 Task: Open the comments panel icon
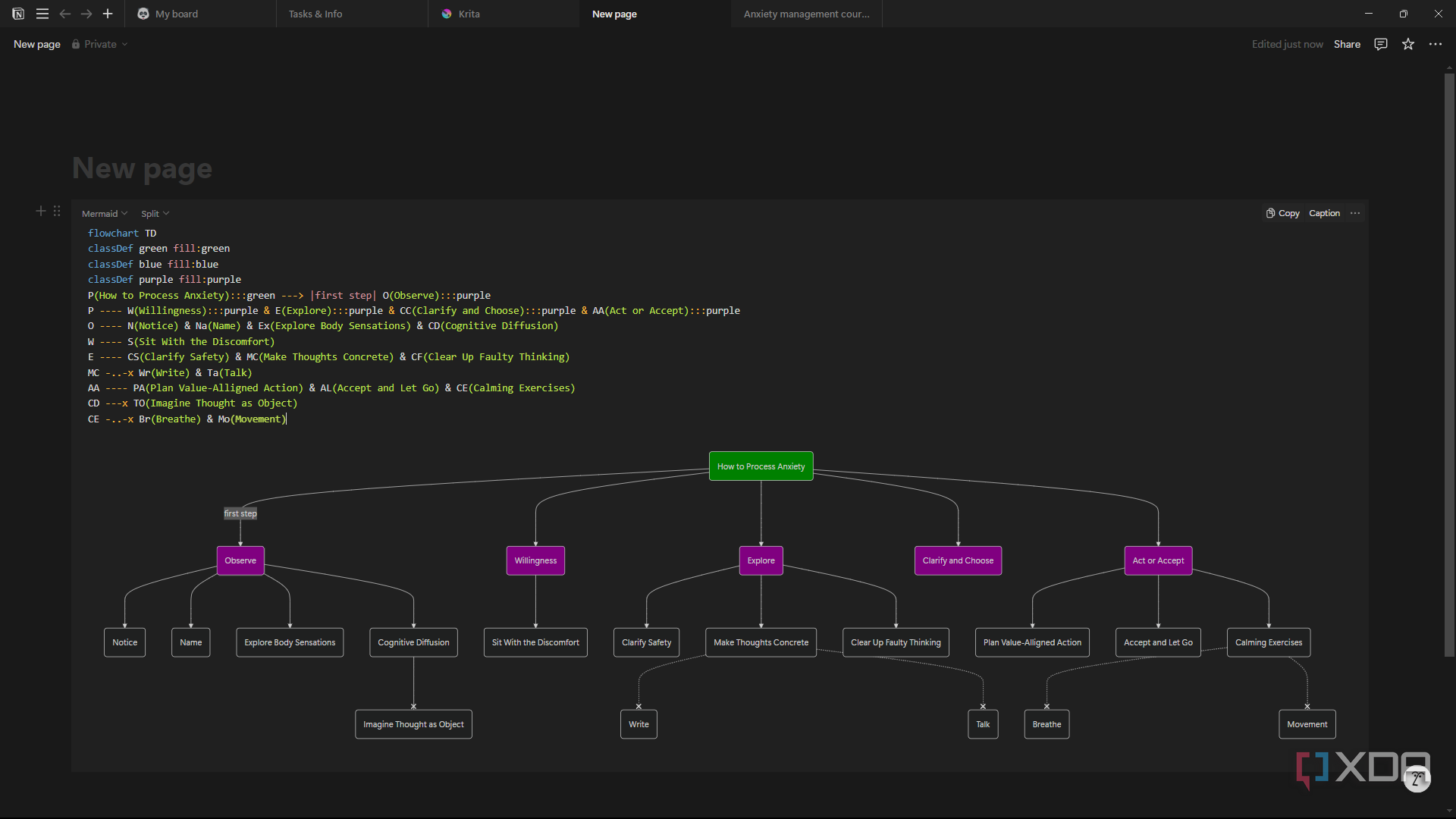(x=1381, y=44)
